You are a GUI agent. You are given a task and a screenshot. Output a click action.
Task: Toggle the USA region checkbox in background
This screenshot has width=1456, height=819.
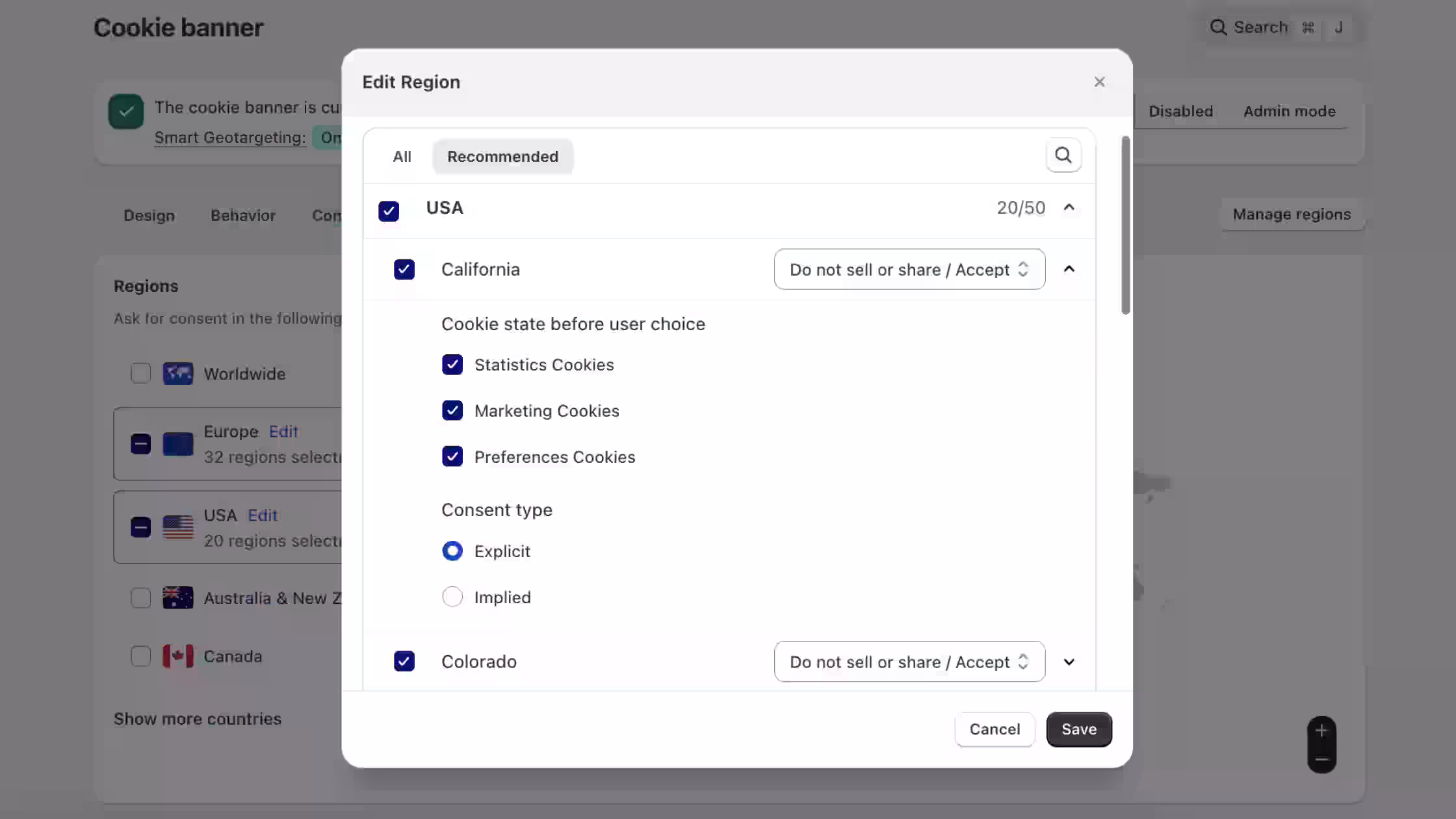click(140, 527)
